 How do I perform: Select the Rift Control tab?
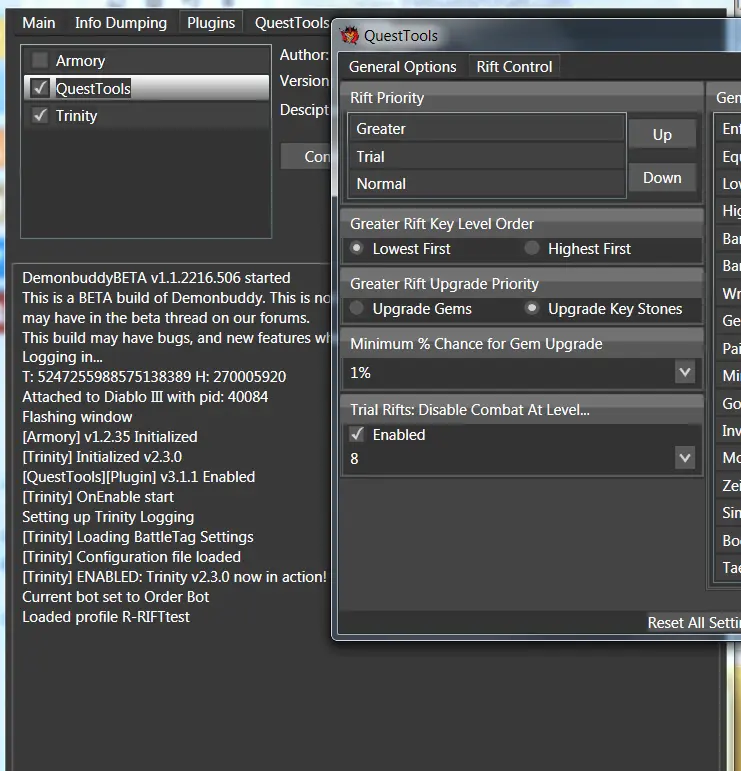514,66
